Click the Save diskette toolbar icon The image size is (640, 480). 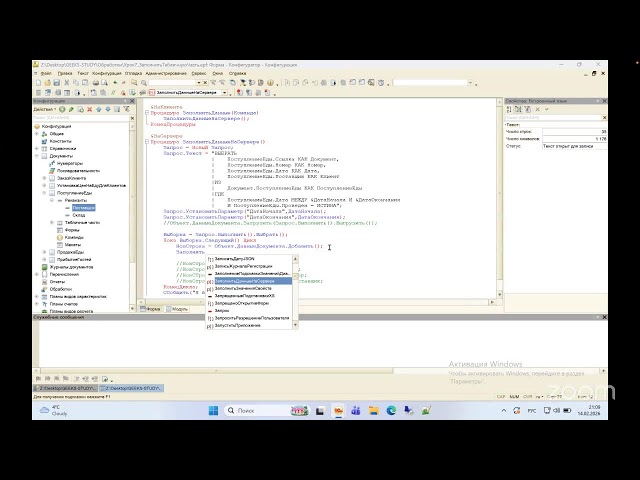(x=56, y=83)
